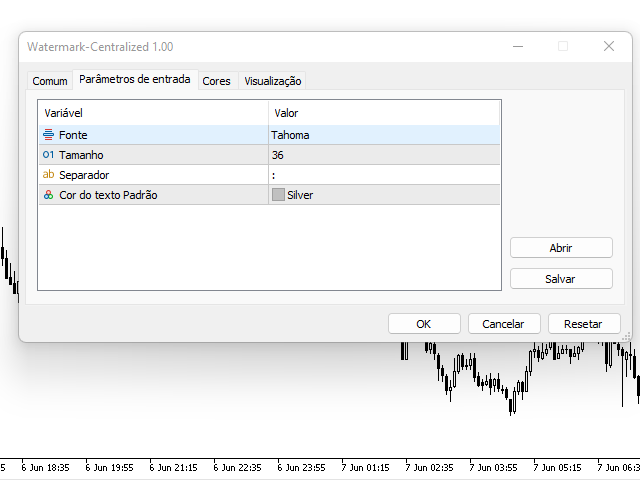
Task: Click the Valor column header
Action: (x=384, y=113)
